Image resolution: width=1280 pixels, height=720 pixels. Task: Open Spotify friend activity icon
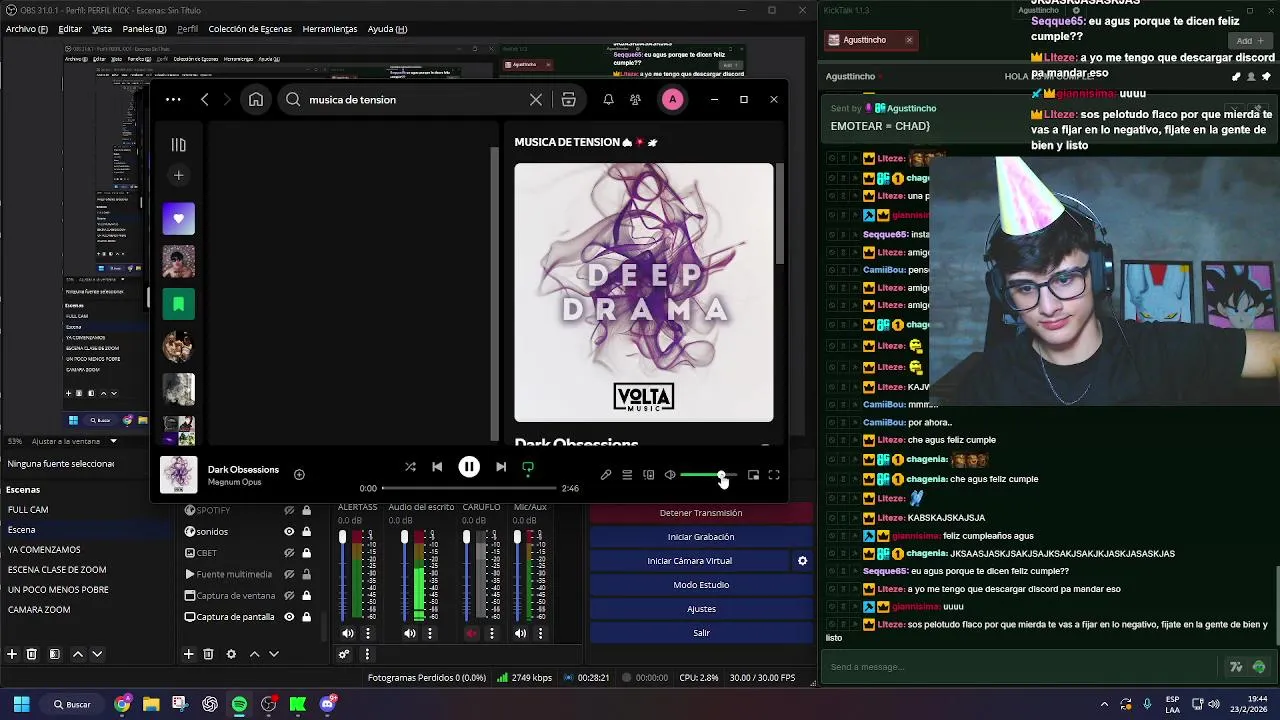pos(635,100)
